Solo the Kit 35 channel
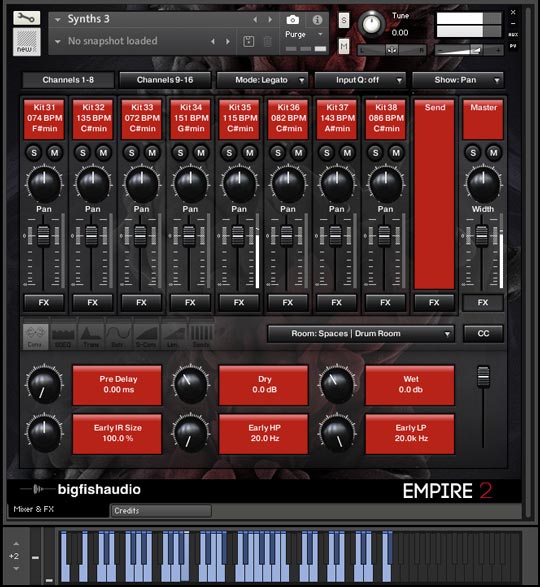This screenshot has width=540, height=587. click(229, 153)
